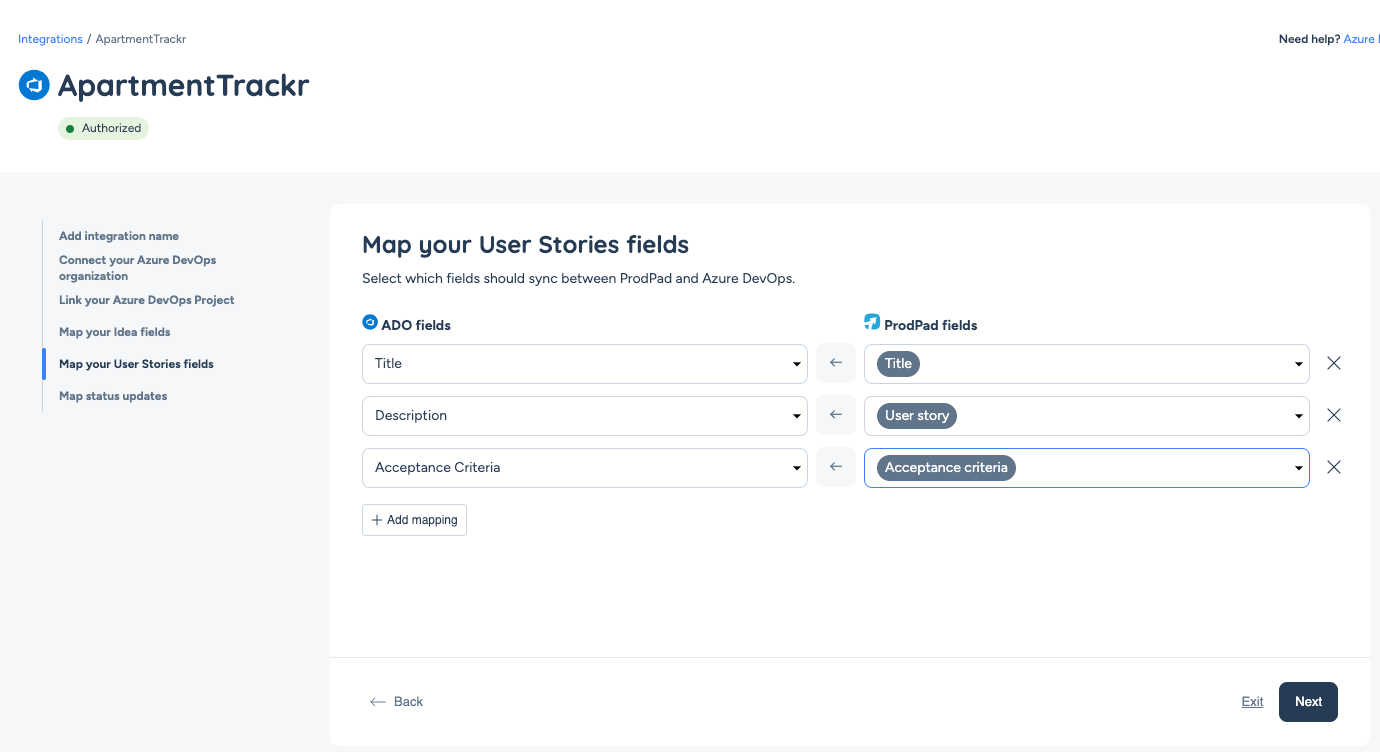
Task: Go to Map status updates step
Action: pyautogui.click(x=113, y=396)
